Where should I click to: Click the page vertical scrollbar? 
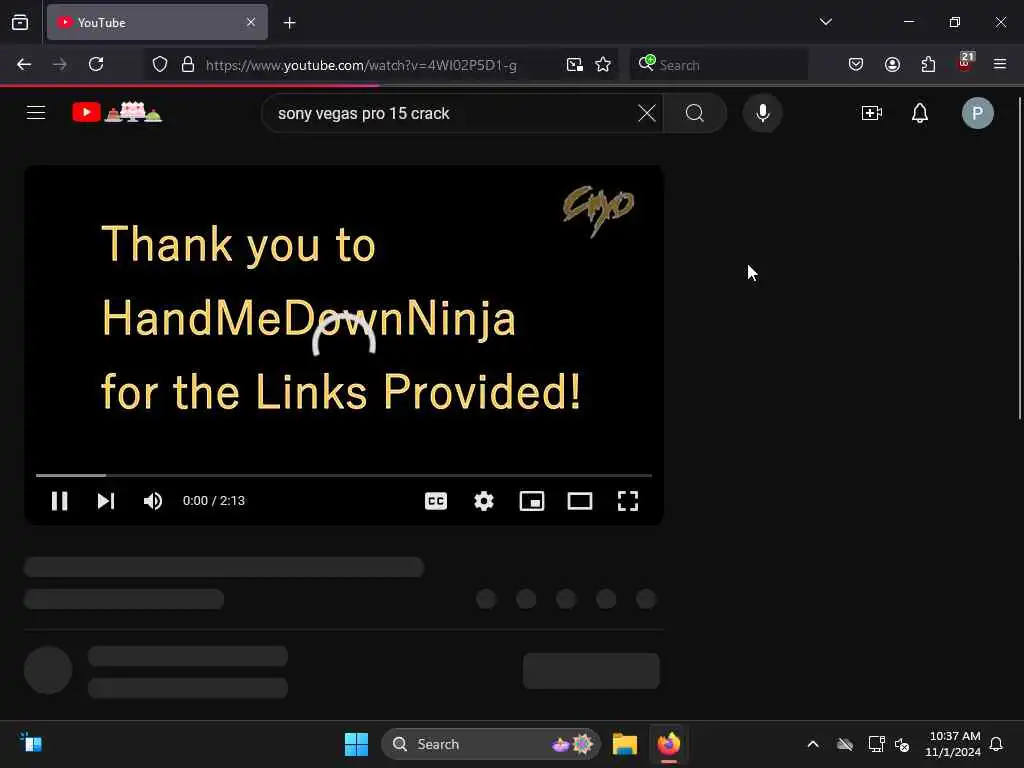(1020, 258)
